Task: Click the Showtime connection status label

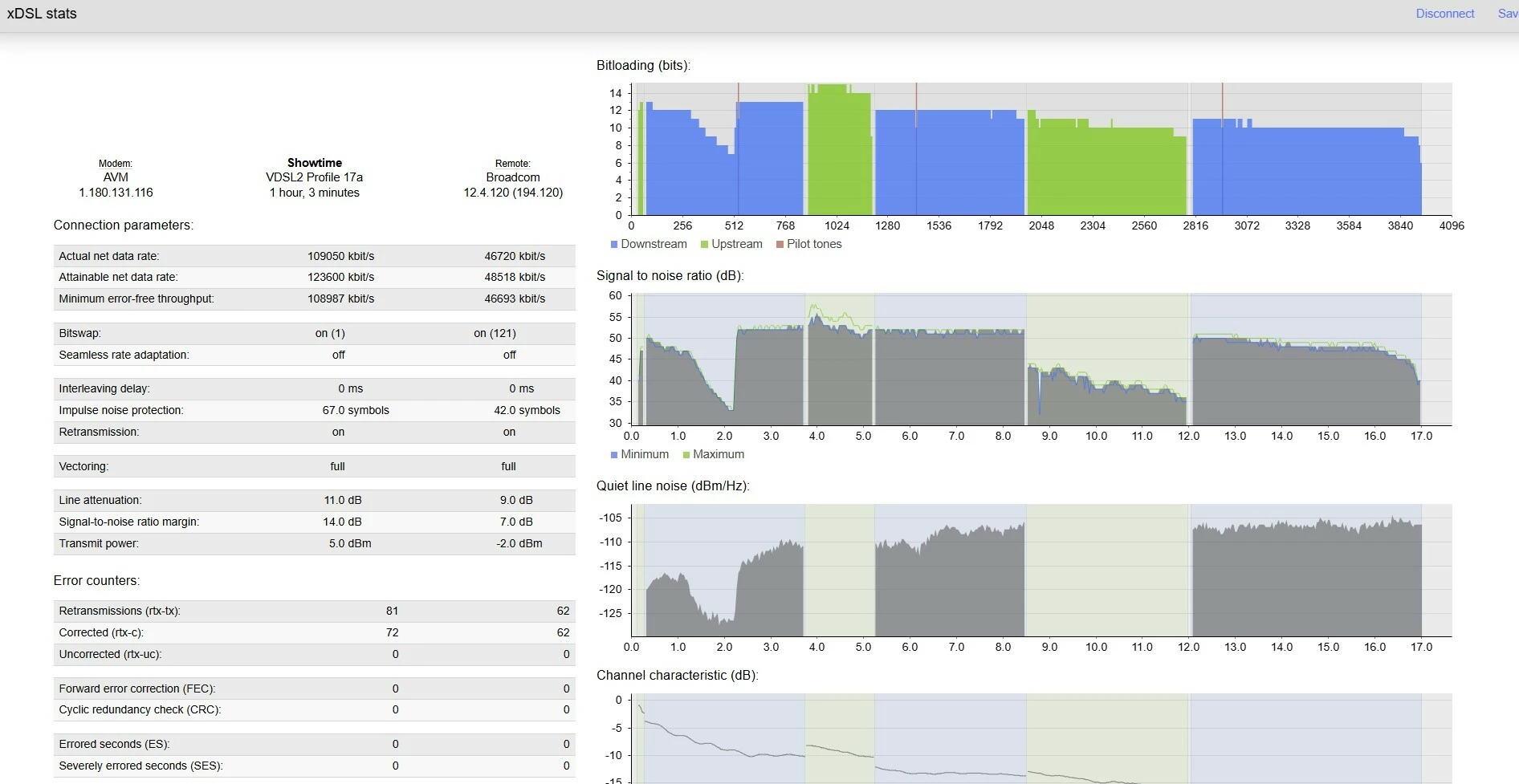Action: click(x=314, y=163)
